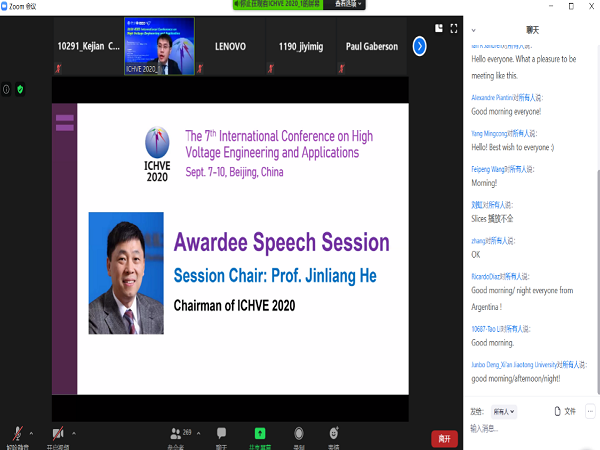600x450 pixels.
Task: Click the green share screen icon
Action: pos(260,433)
